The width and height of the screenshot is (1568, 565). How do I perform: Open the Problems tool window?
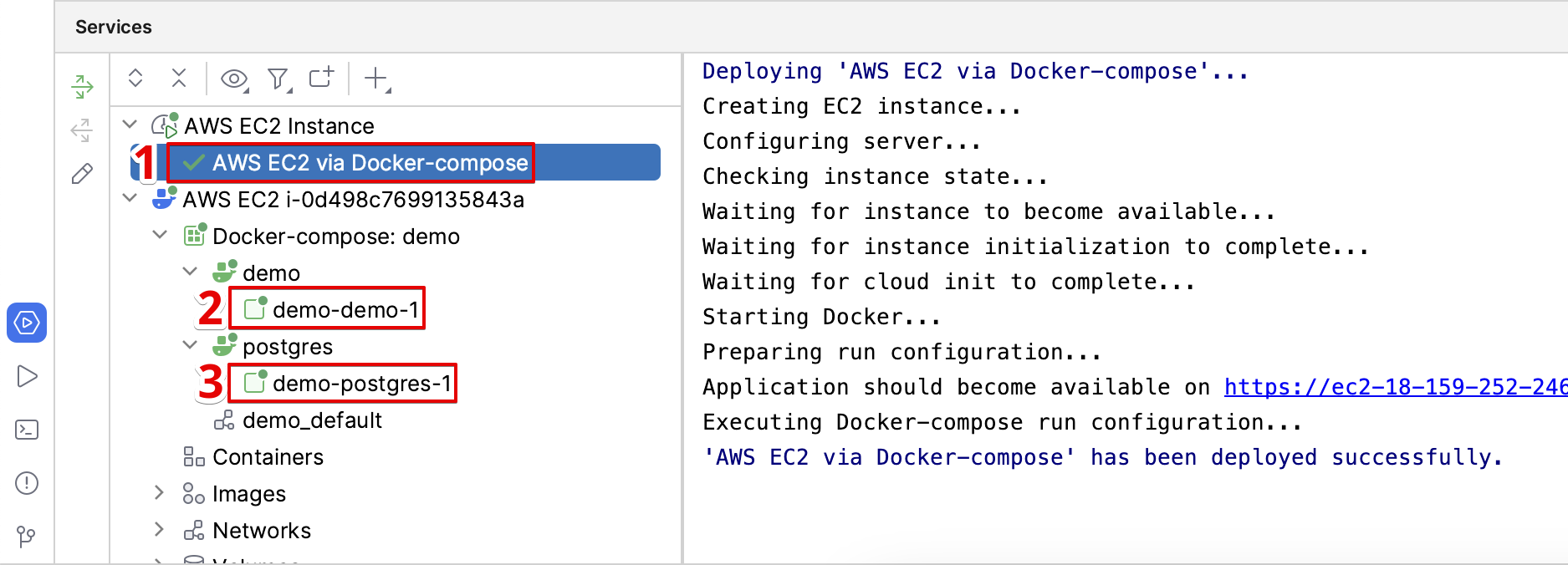point(27,483)
